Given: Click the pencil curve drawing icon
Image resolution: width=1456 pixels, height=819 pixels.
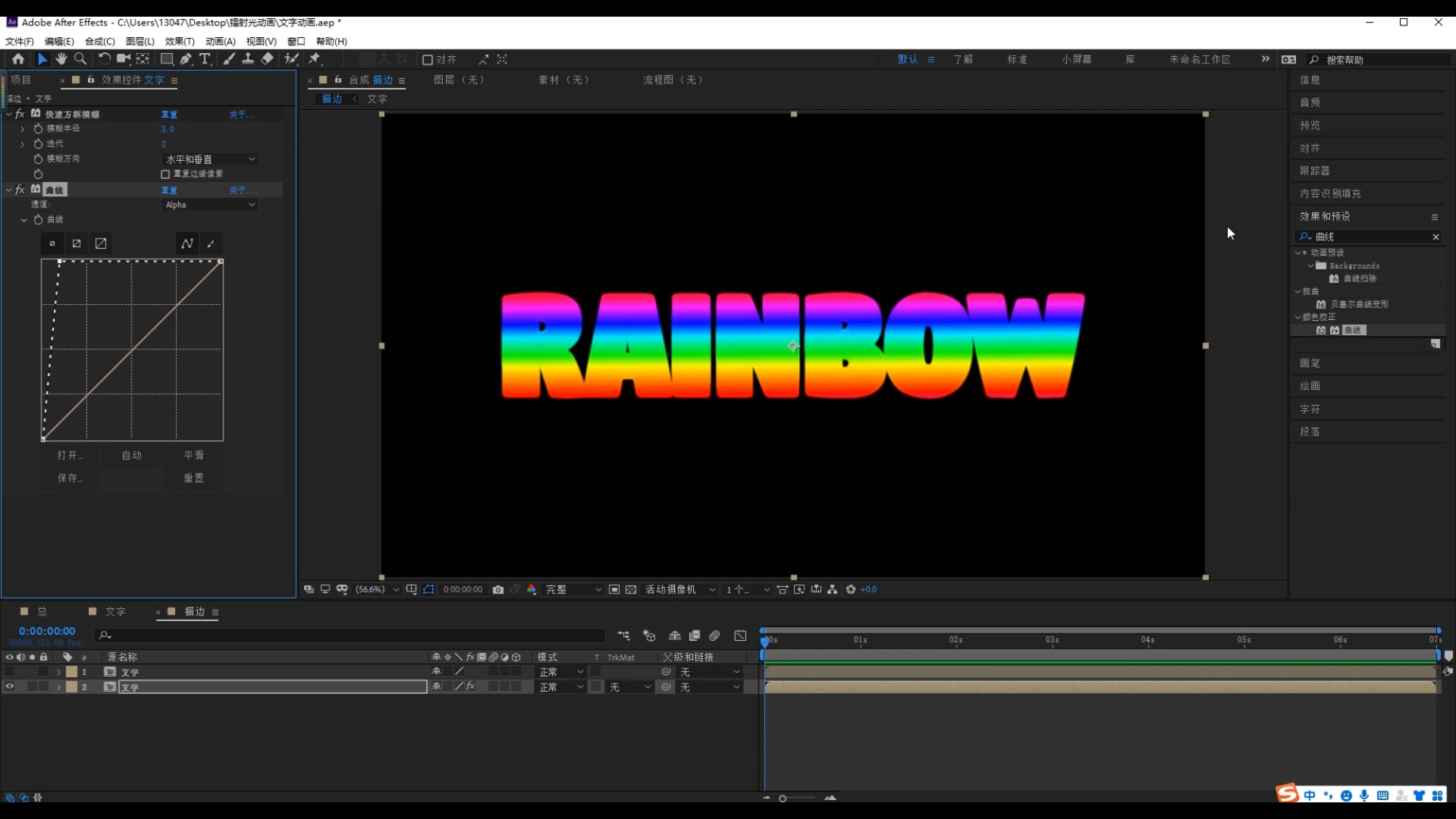Looking at the screenshot, I should pyautogui.click(x=211, y=243).
